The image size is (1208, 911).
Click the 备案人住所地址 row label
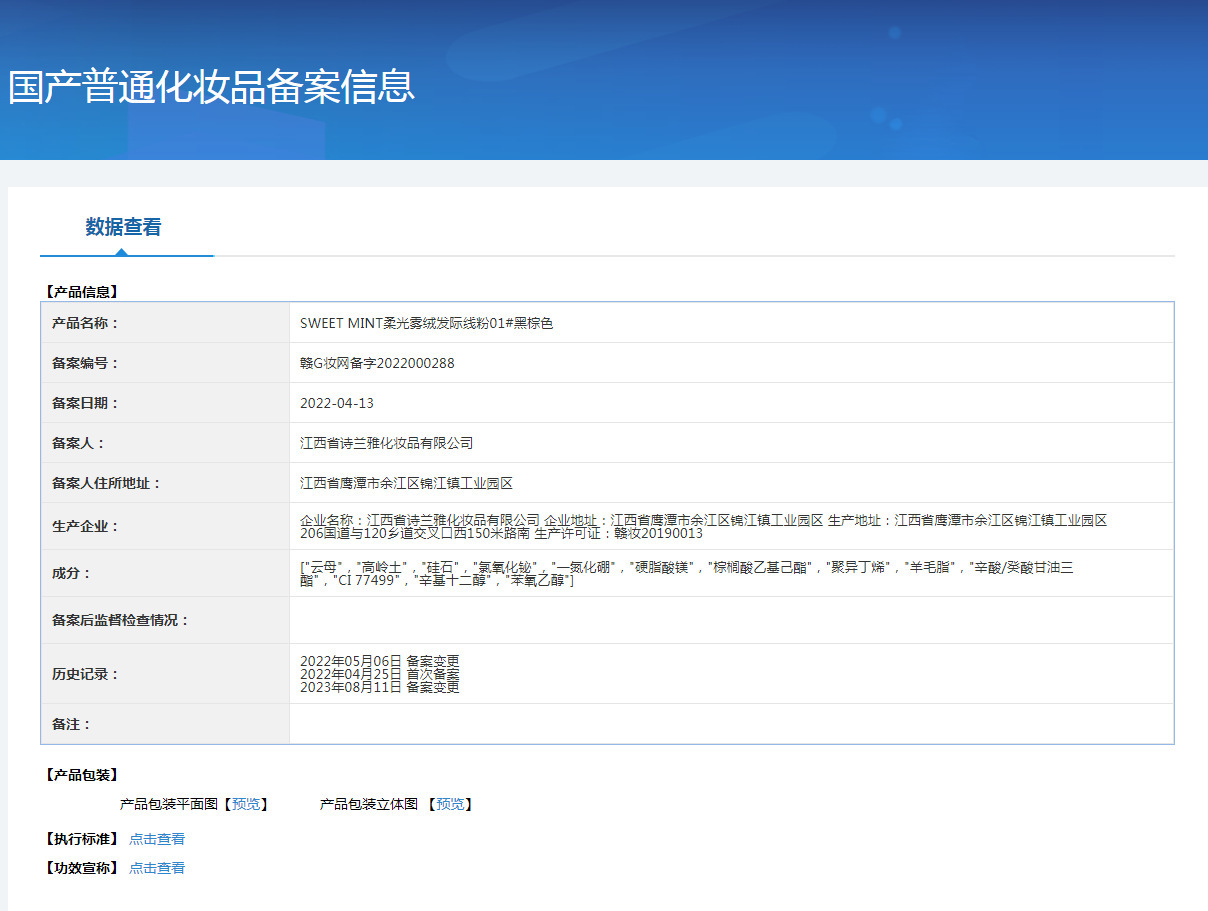click(106, 483)
